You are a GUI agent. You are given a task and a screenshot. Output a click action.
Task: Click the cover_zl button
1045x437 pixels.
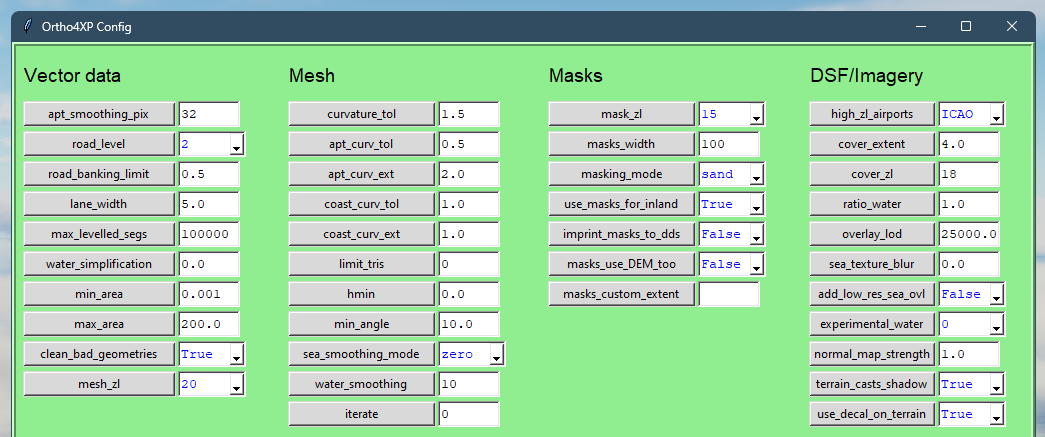point(872,174)
